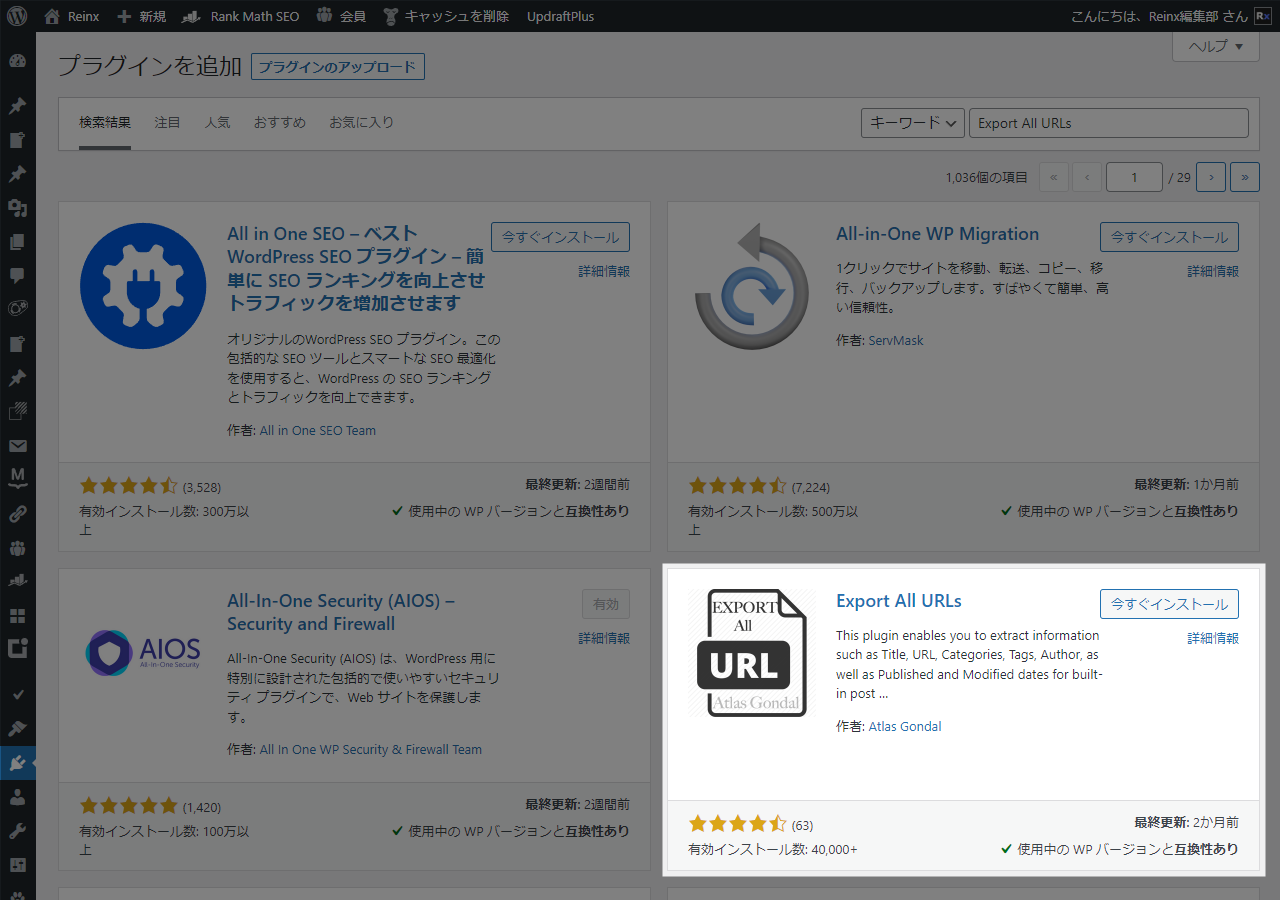
Task: Click the chain link icon in sidebar
Action: pyautogui.click(x=17, y=514)
